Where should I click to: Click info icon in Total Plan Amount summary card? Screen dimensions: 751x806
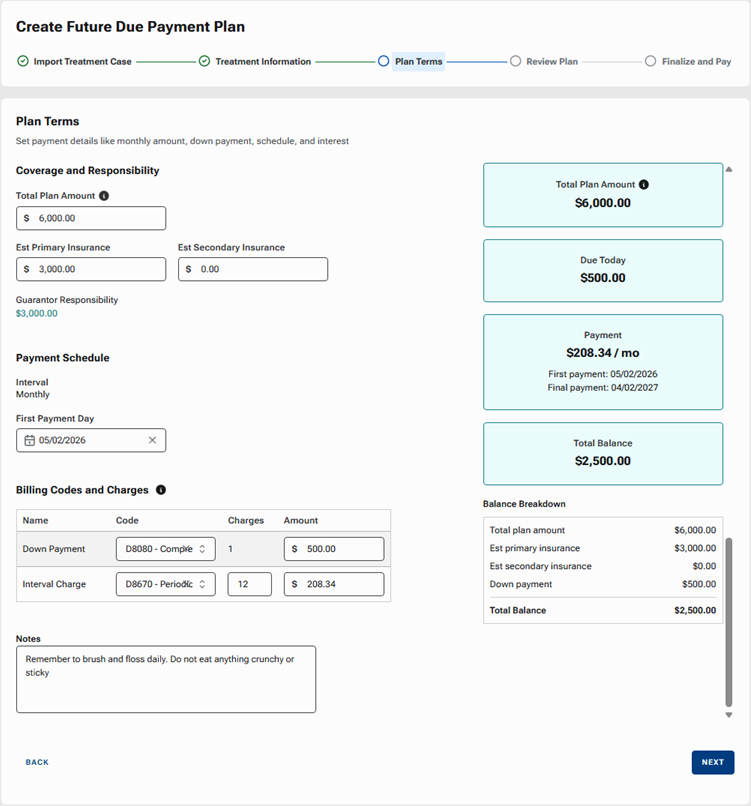pos(644,185)
